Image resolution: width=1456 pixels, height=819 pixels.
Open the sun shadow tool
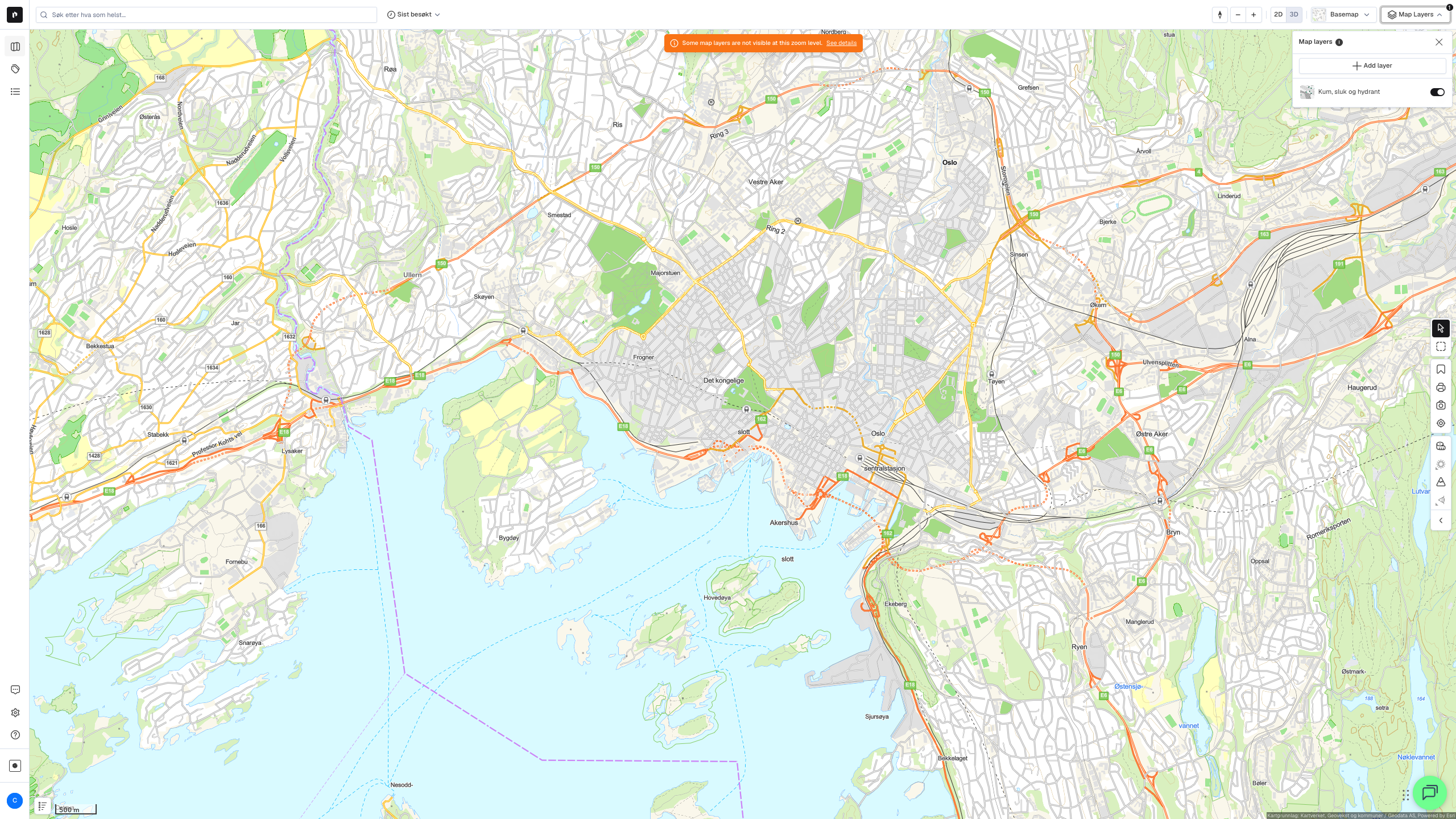pyautogui.click(x=1441, y=465)
